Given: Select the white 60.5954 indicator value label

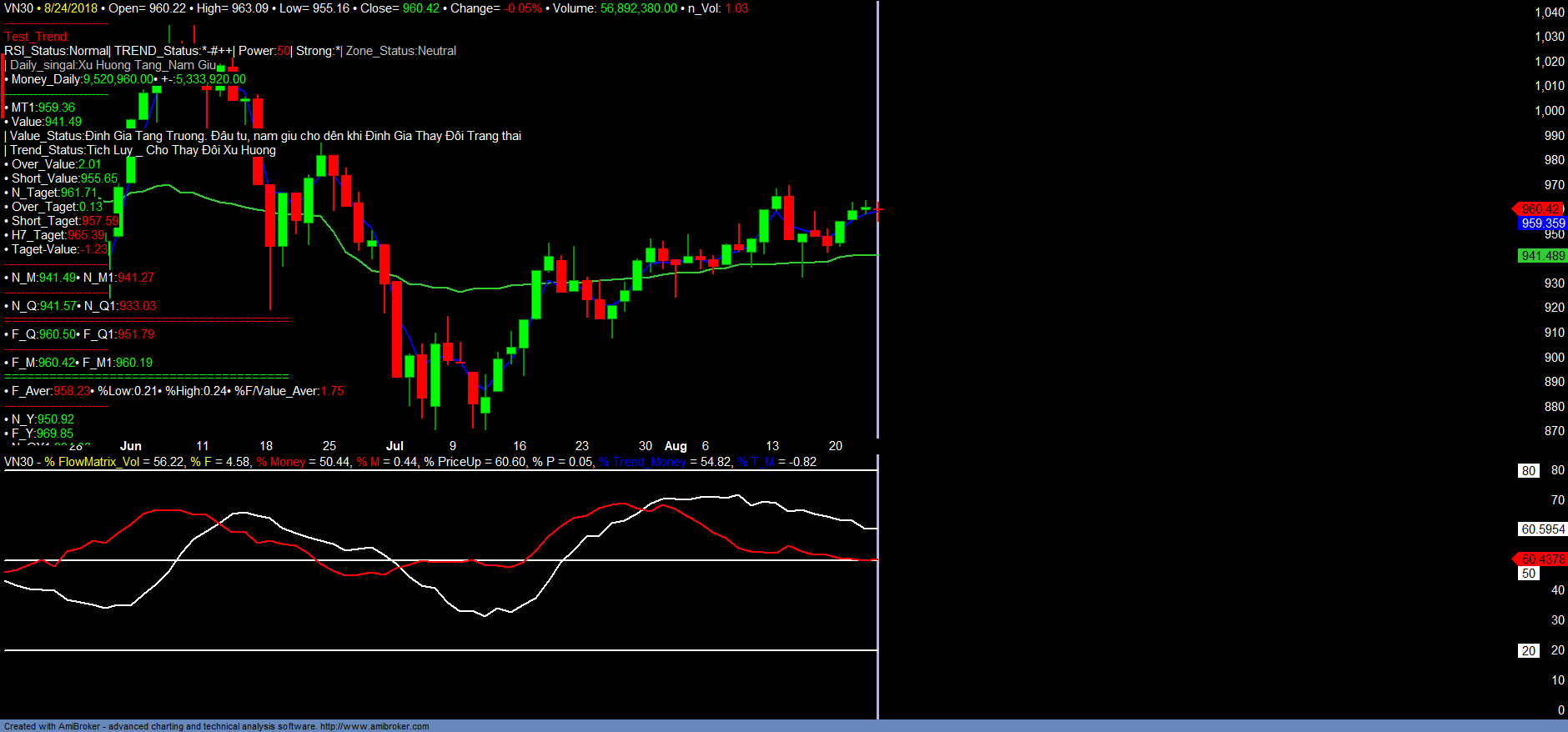Looking at the screenshot, I should click(1542, 529).
